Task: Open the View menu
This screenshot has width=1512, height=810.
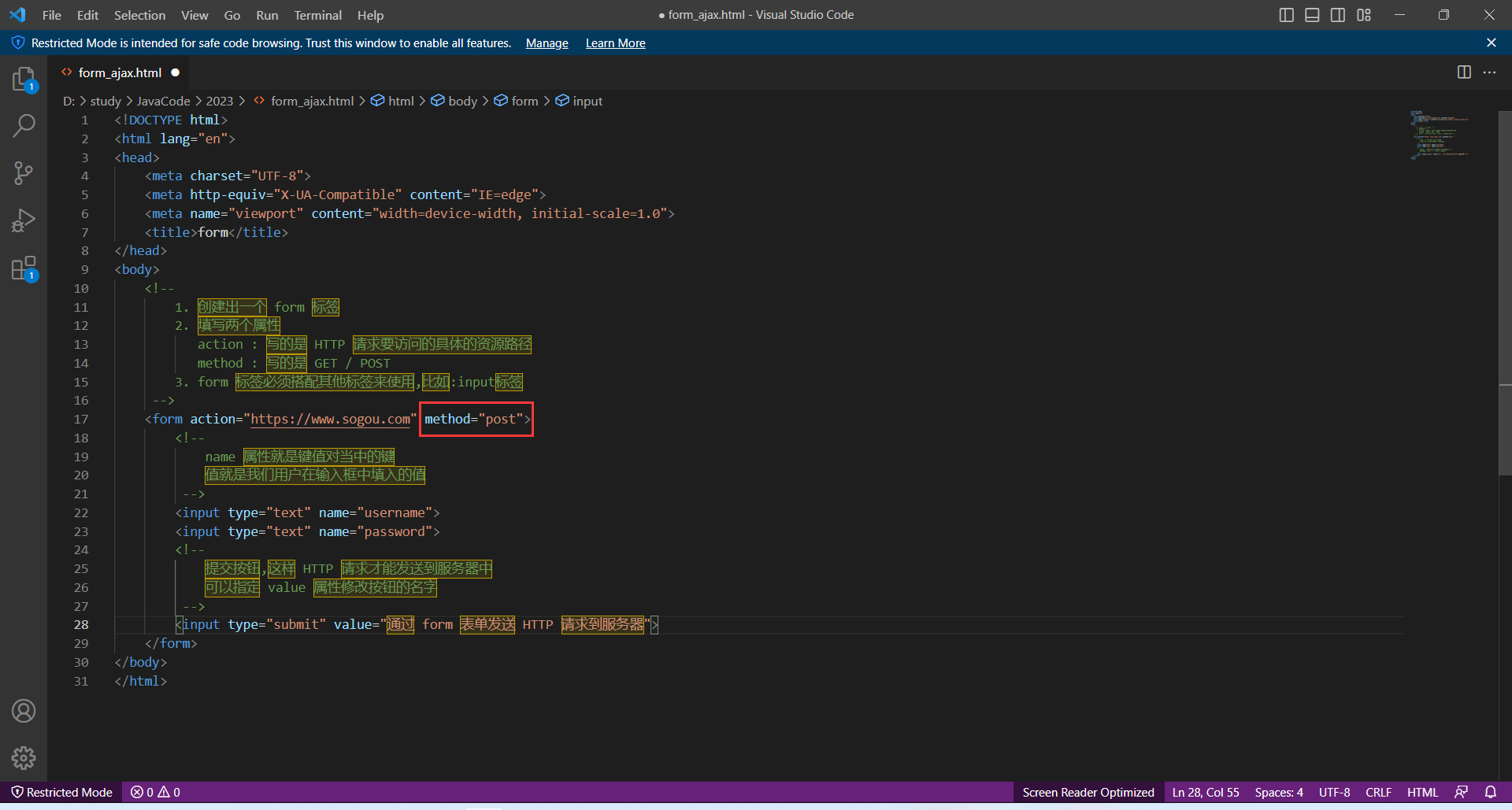Action: tap(195, 15)
